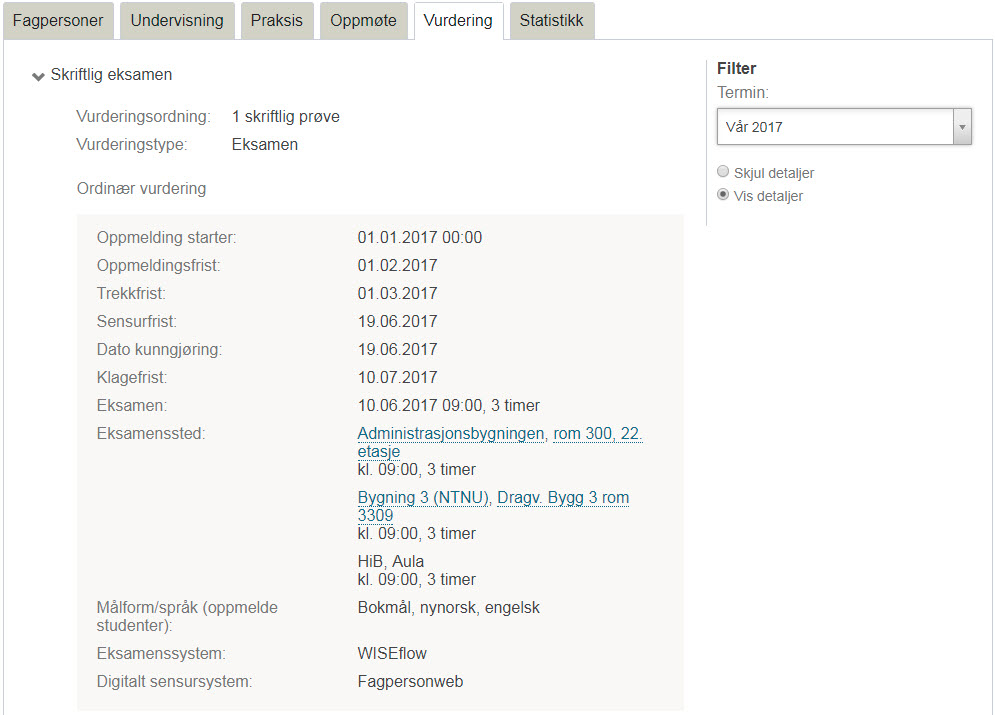Click the Eksamenssystem label
The image size is (995, 715).
(x=161, y=653)
